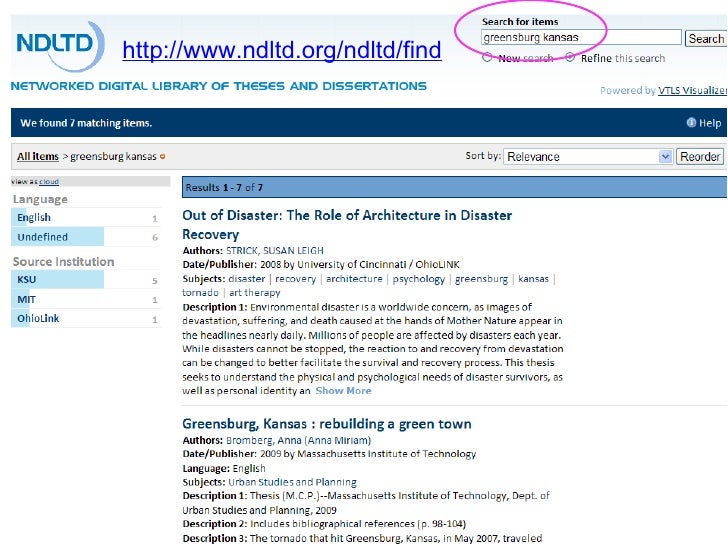Click the architecture subject link

pos(354,279)
